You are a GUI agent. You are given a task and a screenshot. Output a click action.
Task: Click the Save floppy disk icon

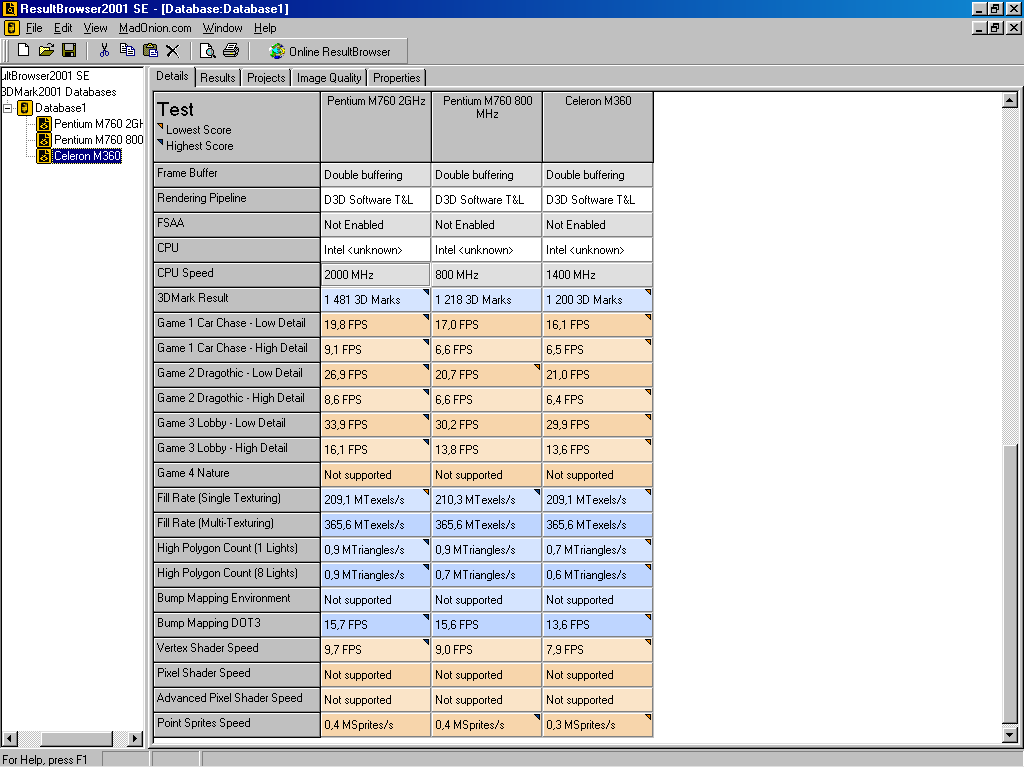(x=69, y=50)
